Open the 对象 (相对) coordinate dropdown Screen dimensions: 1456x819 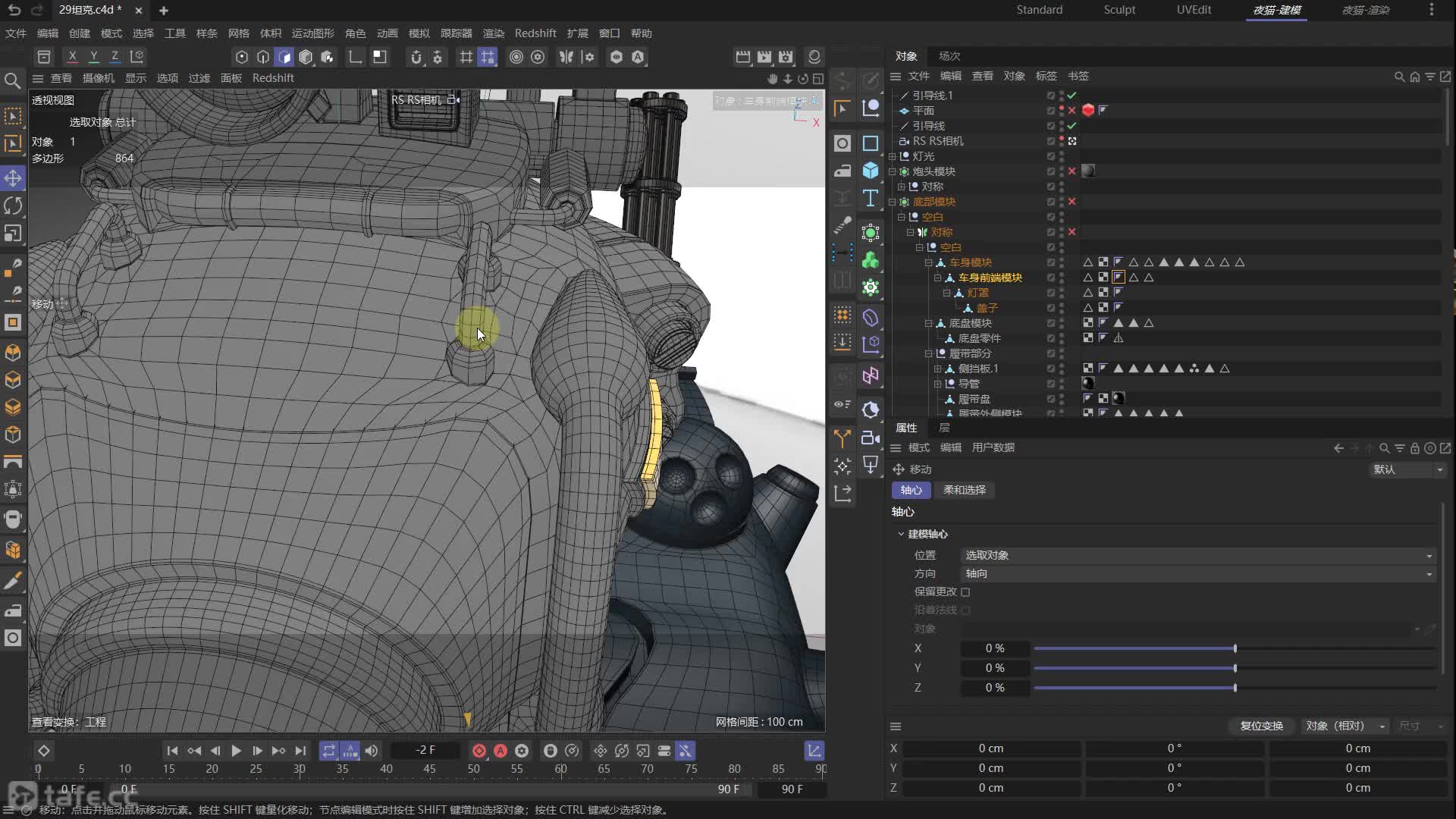[1345, 726]
